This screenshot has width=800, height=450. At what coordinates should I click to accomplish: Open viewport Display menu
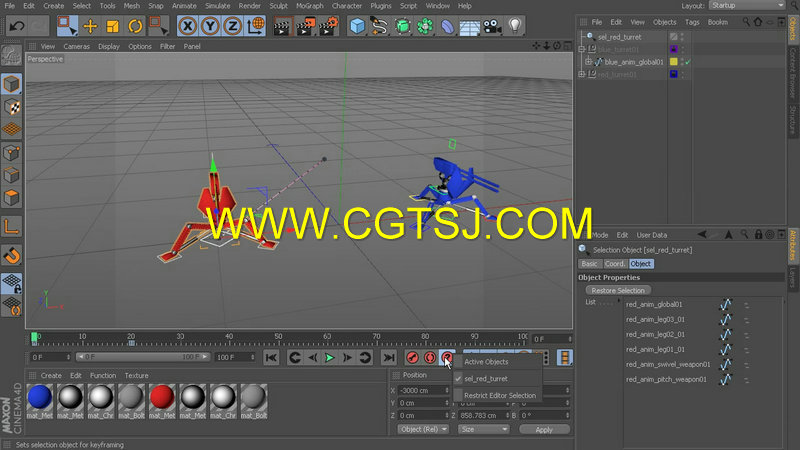pos(109,46)
